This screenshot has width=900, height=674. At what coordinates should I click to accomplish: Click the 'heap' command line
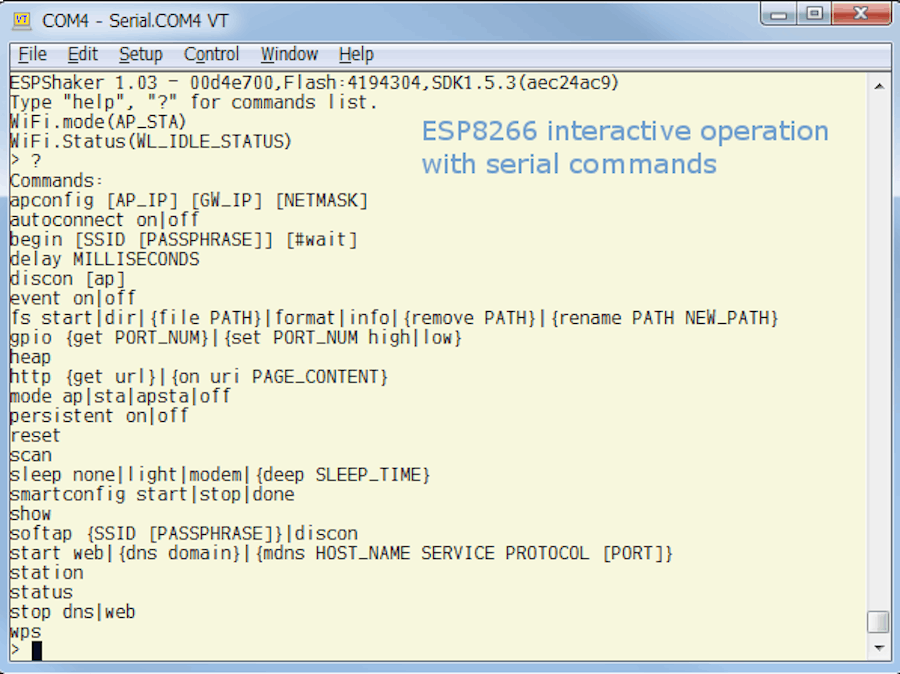30,357
